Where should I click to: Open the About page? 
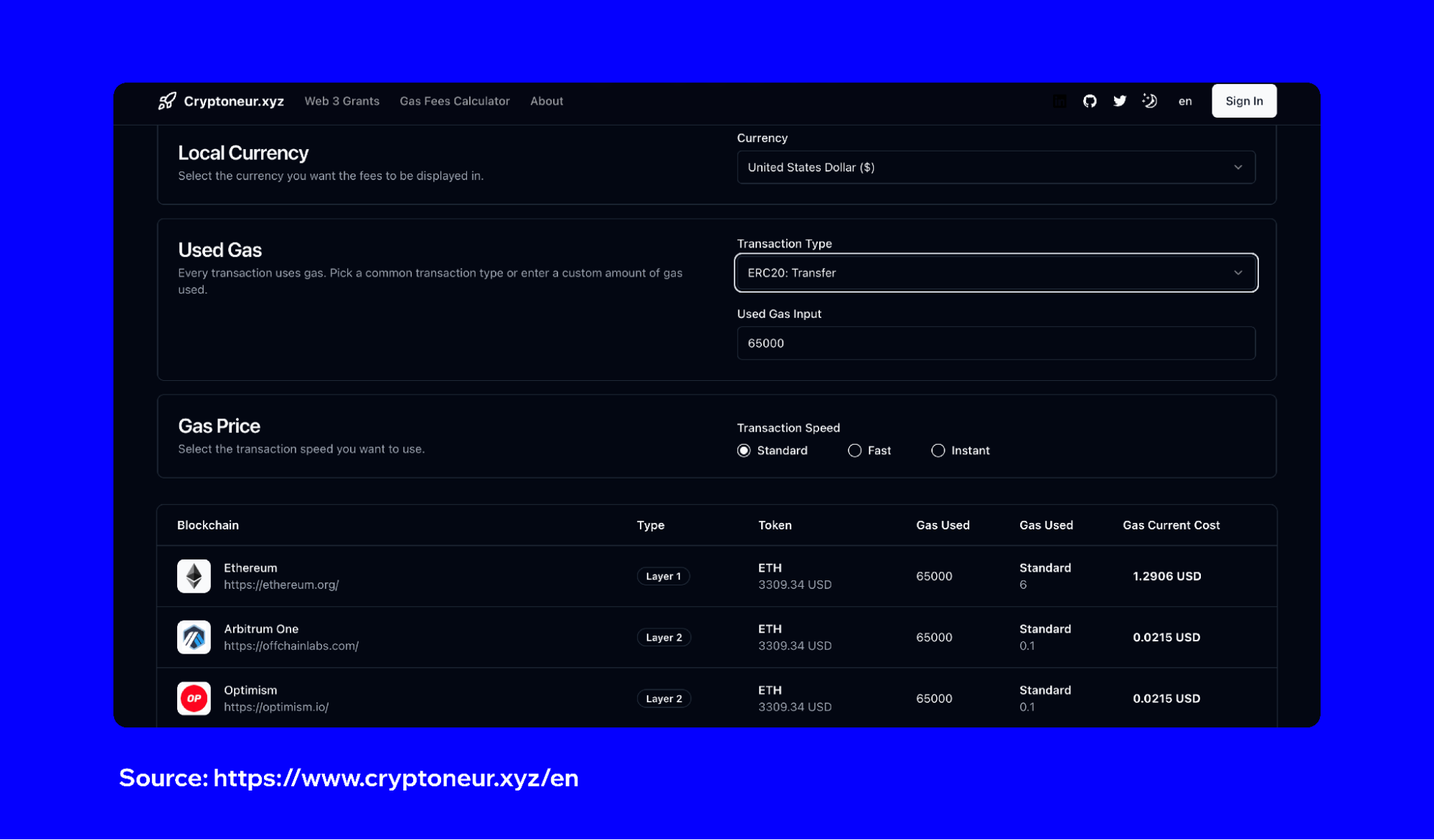546,100
